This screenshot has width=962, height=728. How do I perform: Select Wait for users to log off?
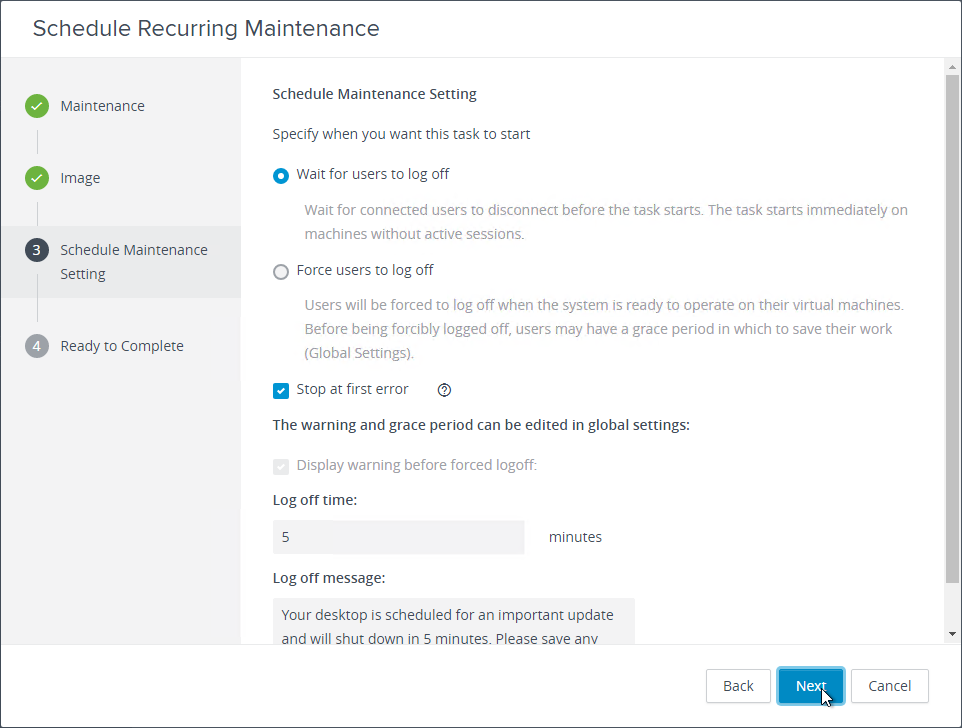(x=281, y=176)
